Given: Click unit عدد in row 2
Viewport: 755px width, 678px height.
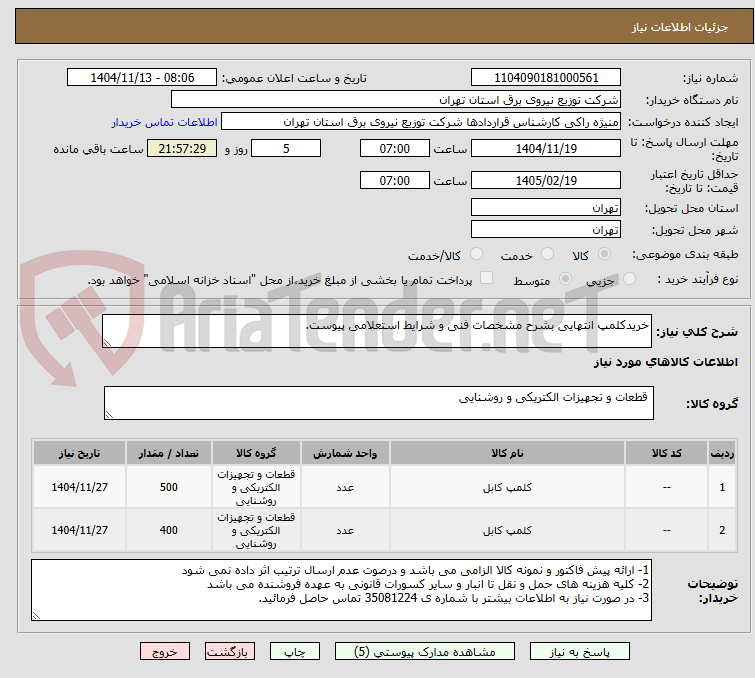Looking at the screenshot, I should click(x=345, y=530).
